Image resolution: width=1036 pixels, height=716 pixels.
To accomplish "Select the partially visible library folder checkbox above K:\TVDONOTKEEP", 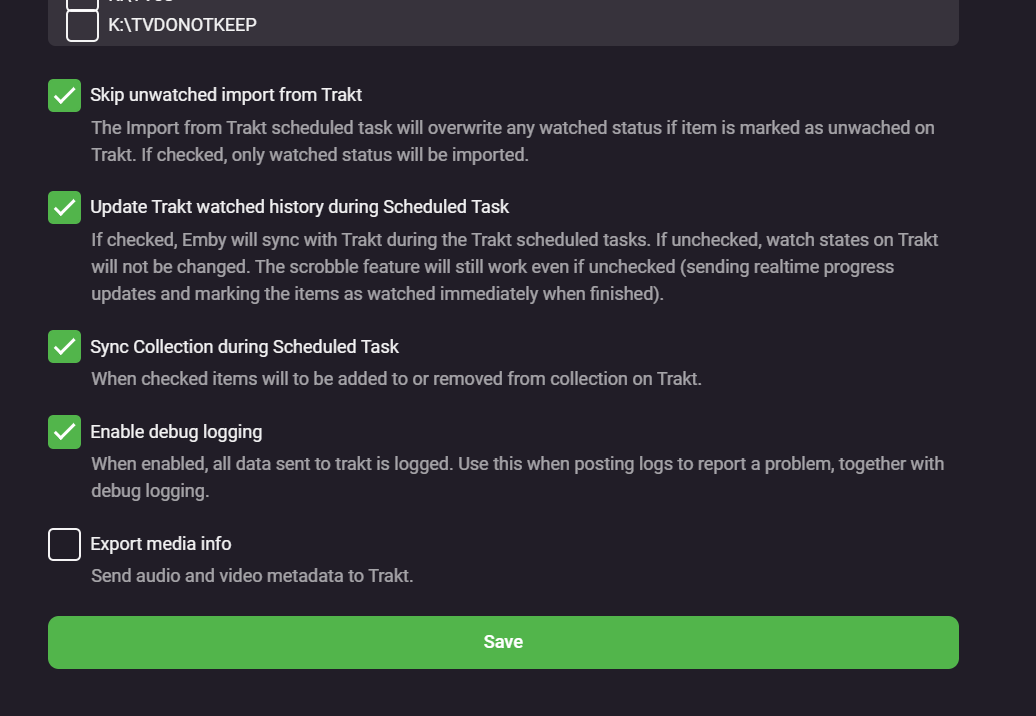I will click(x=82, y=4).
